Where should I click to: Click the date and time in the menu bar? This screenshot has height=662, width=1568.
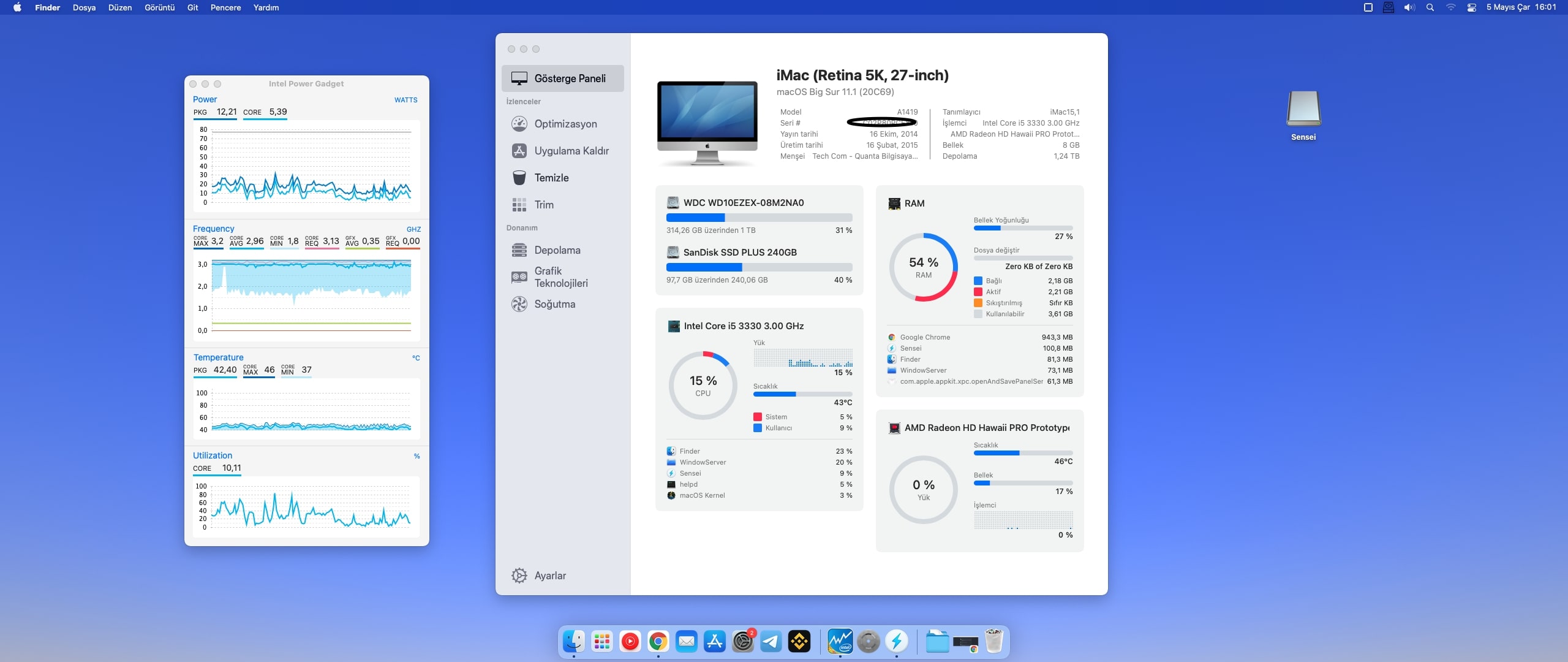coord(1521,7)
